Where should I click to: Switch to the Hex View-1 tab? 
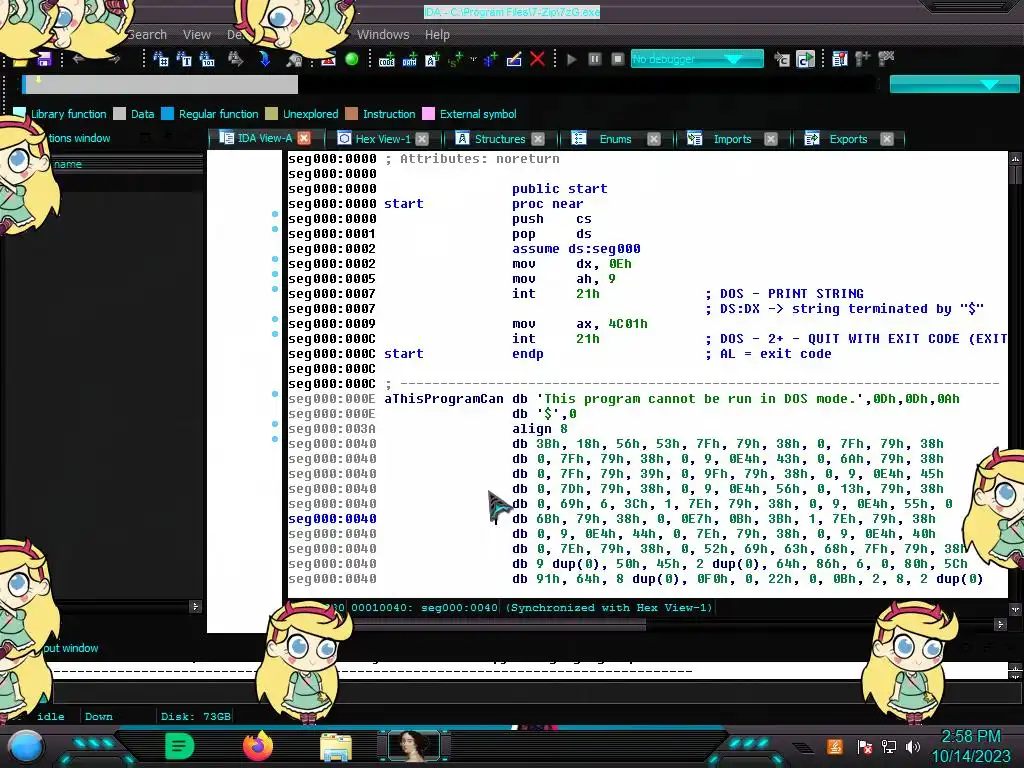coord(383,138)
